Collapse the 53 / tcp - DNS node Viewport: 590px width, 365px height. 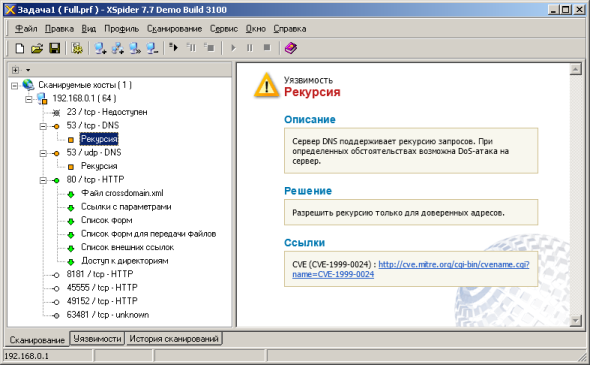[x=43, y=126]
